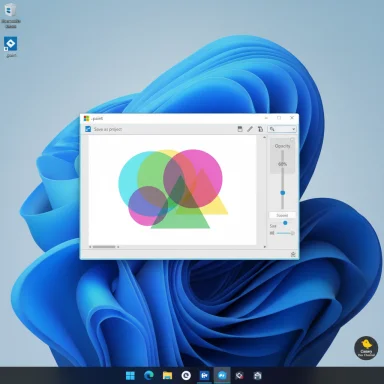Click the floppy disk save icon
The width and height of the screenshot is (384, 384).
pyautogui.click(x=240, y=129)
